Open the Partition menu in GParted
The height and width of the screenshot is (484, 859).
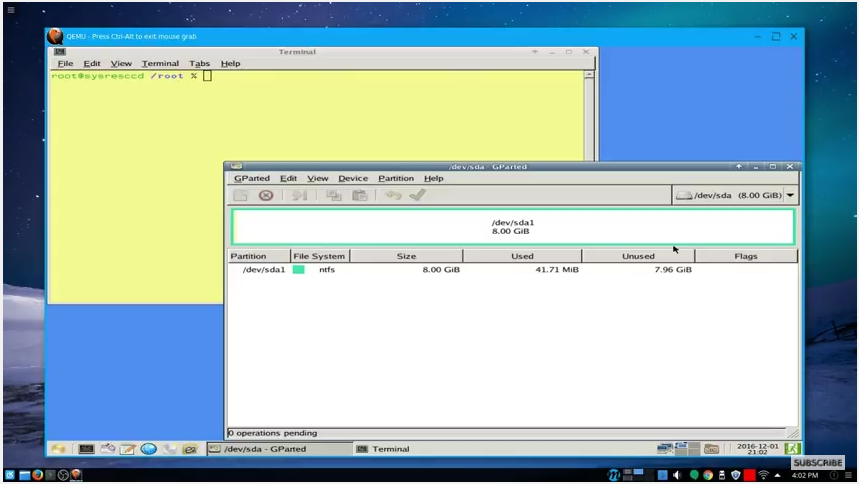coord(396,178)
